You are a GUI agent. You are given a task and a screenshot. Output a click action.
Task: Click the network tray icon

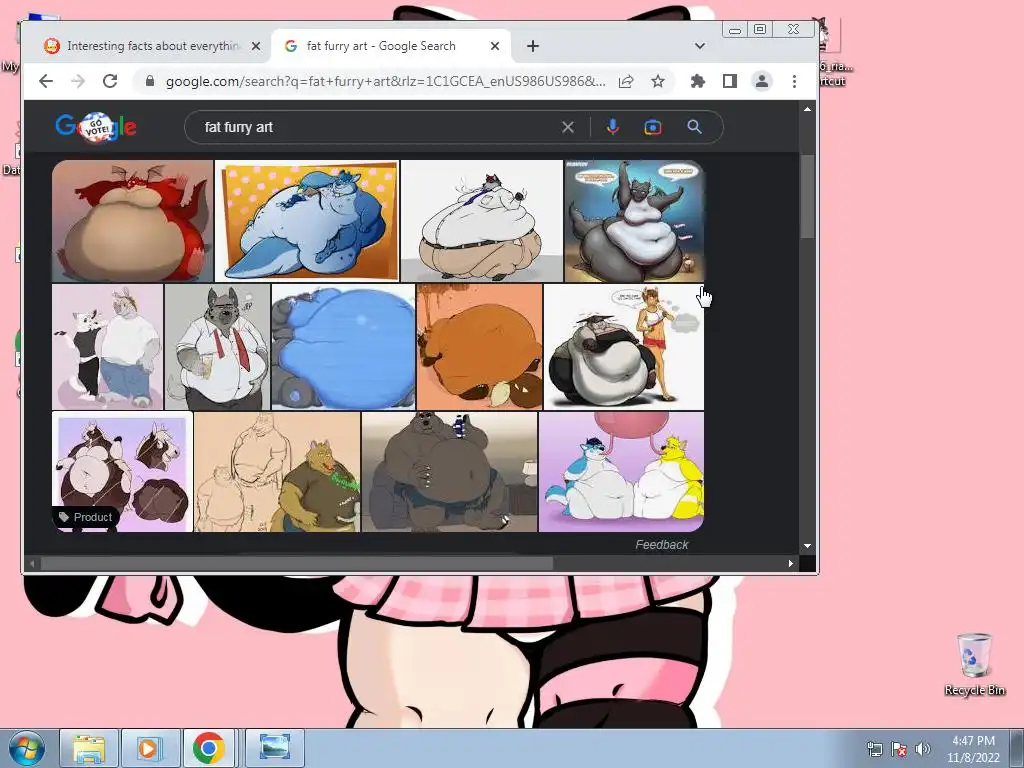(874, 748)
